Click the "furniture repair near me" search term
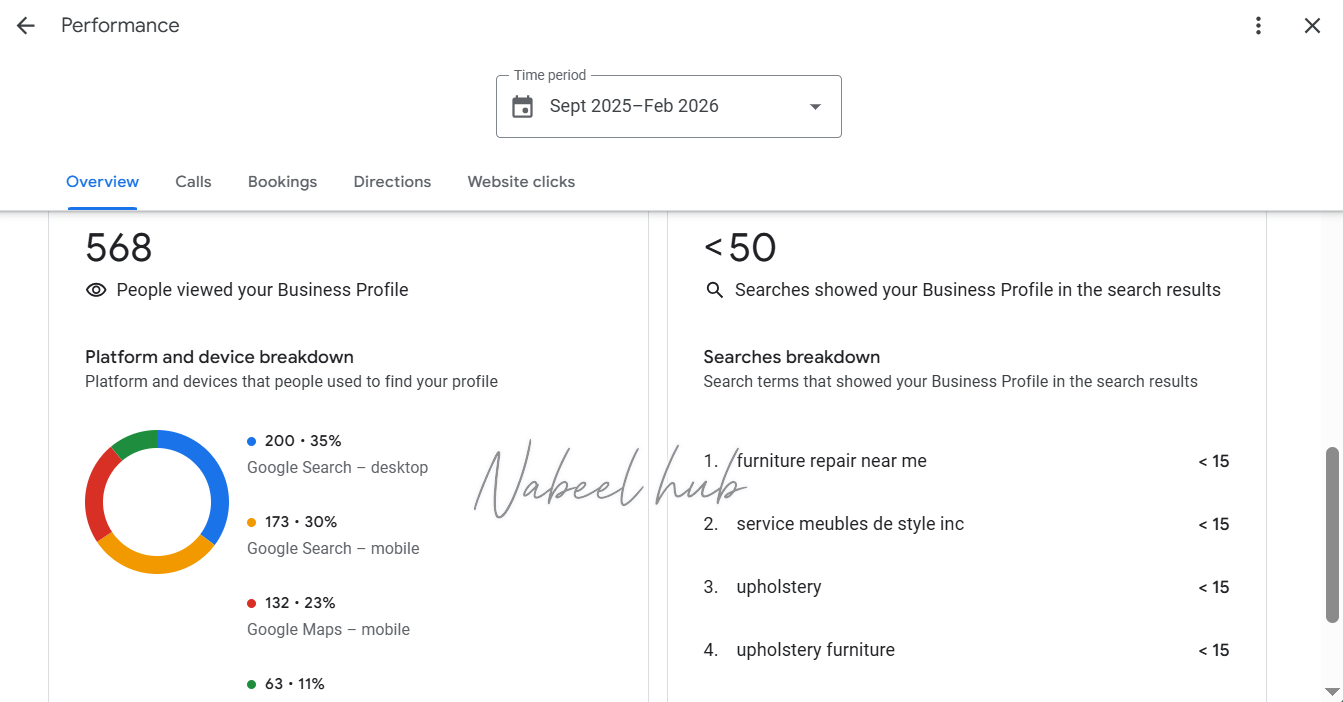1343x702 pixels. pyautogui.click(x=831, y=461)
